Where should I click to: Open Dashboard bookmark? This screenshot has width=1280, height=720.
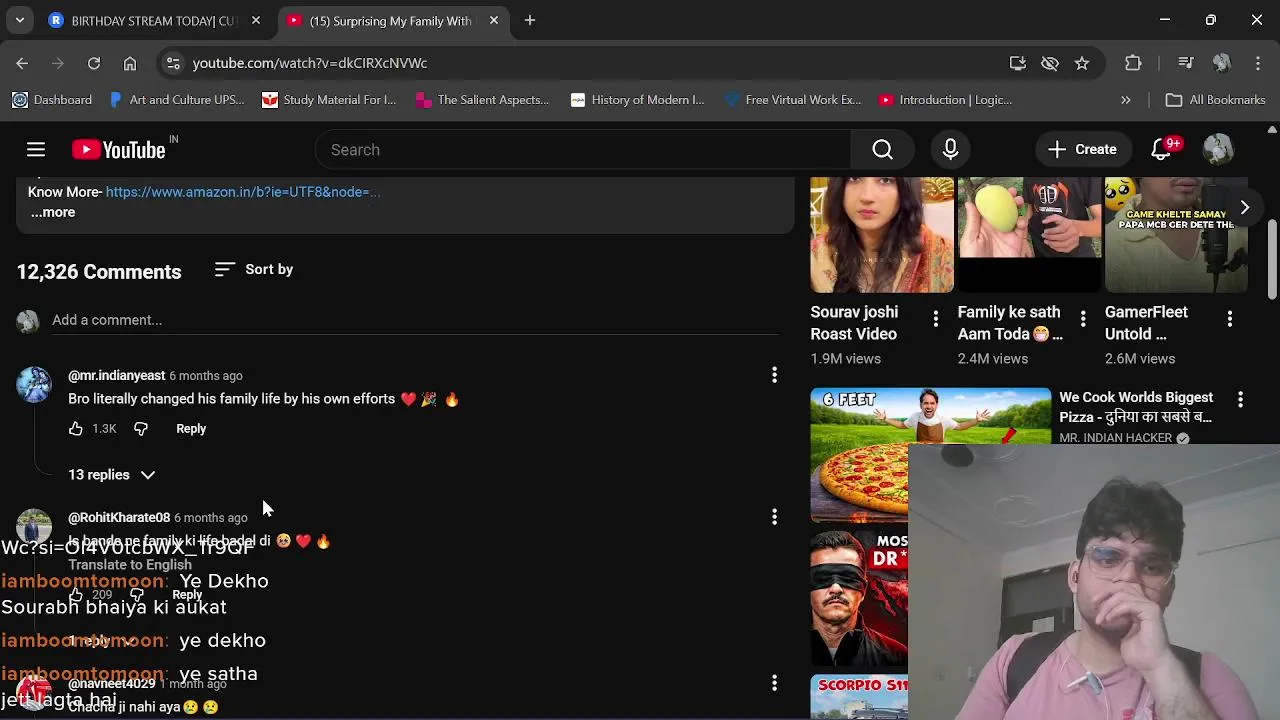(x=52, y=100)
